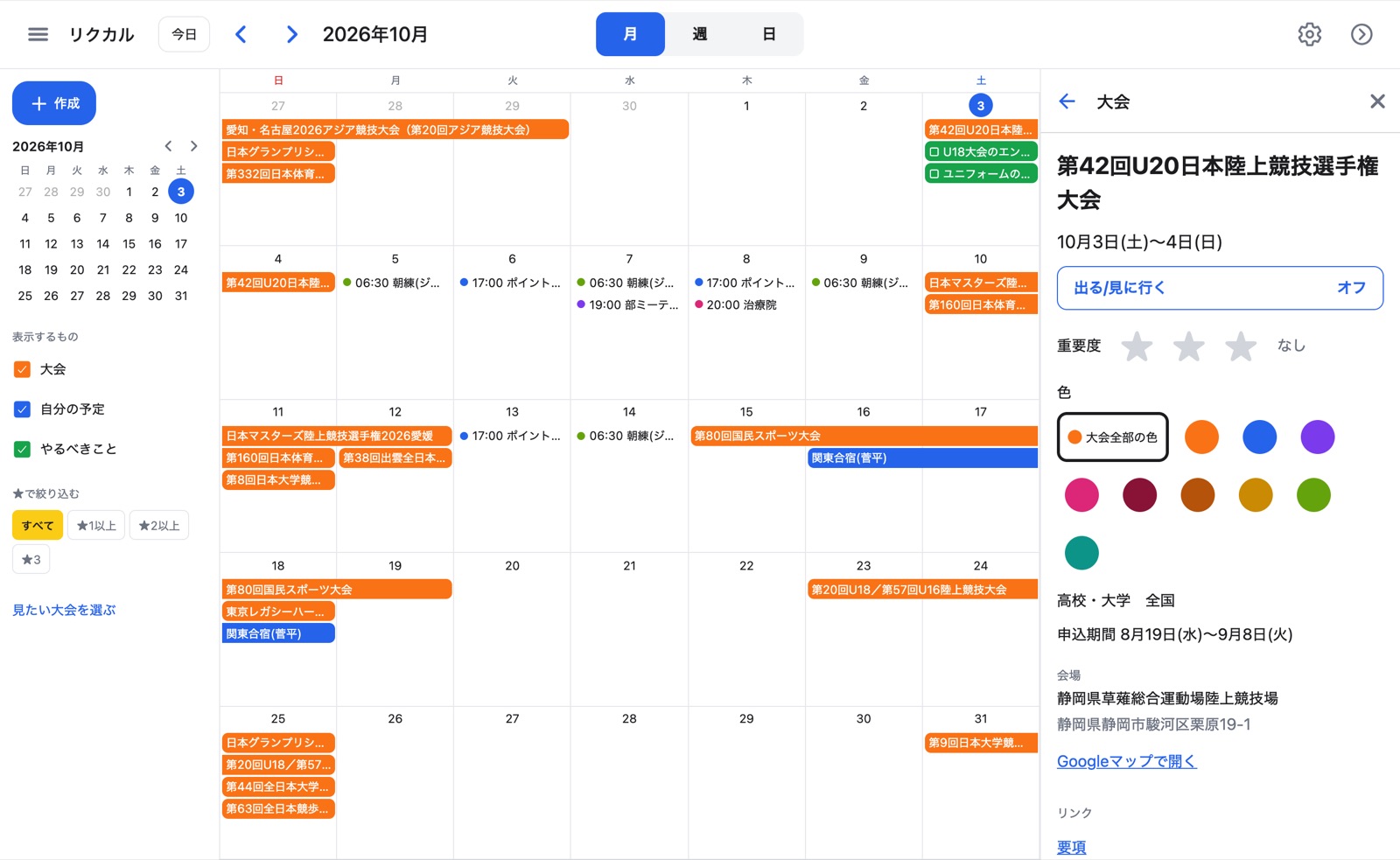The width and height of the screenshot is (1400, 860).
Task: Open 東京レガシーハー... event on October 18
Action: (278, 612)
